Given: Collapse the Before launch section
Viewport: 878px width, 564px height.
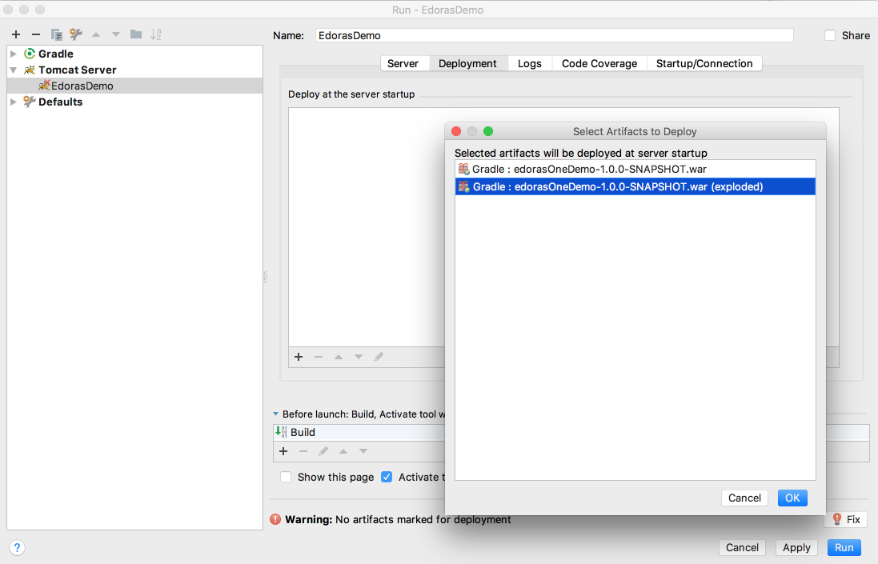Looking at the screenshot, I should coord(276,414).
